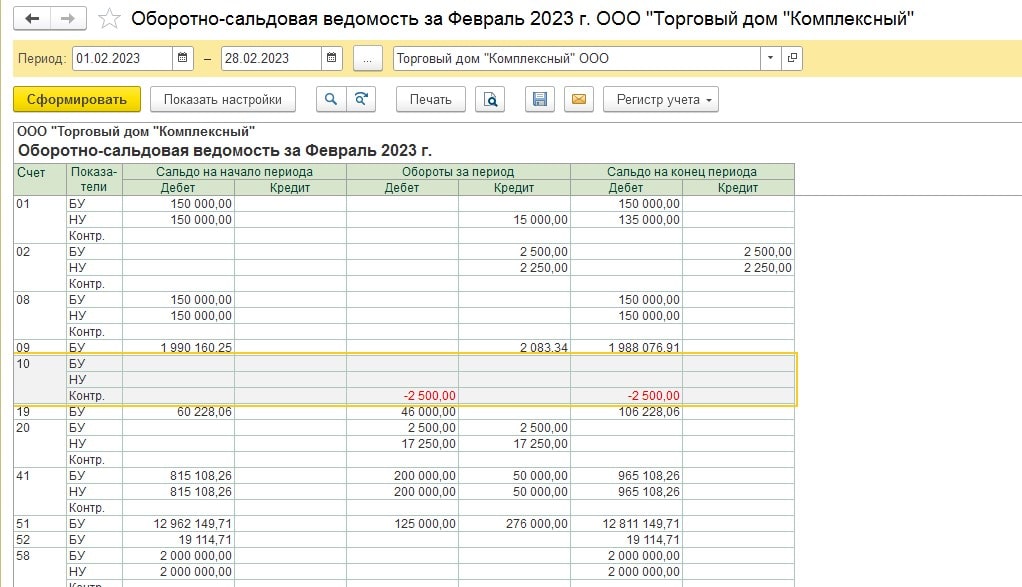This screenshot has width=1022, height=587.
Task: Send report by email envelope icon
Action: [x=579, y=99]
